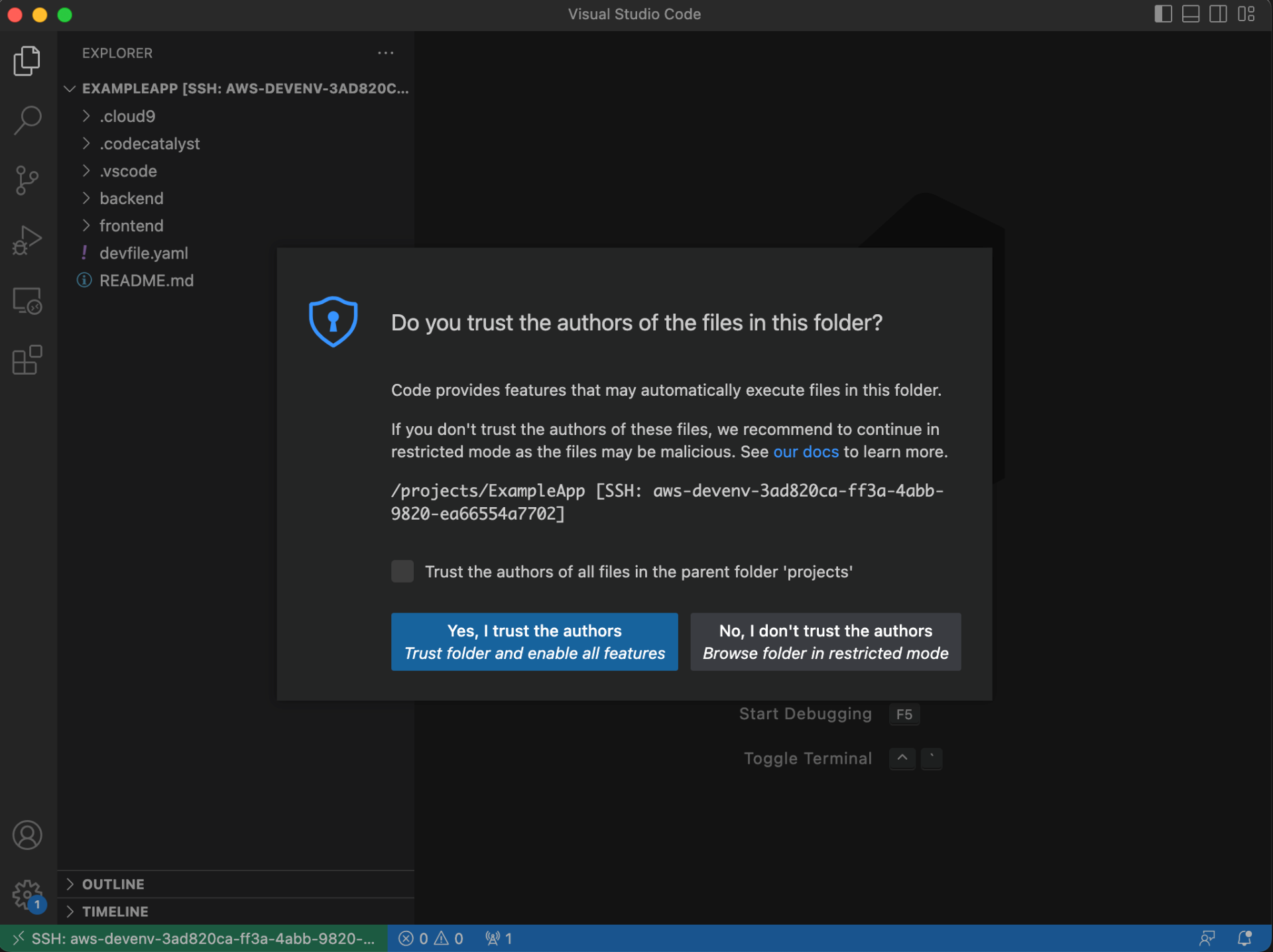The image size is (1273, 952).
Task: Click 'Yes, I trust the authors' button
Action: pos(534,641)
